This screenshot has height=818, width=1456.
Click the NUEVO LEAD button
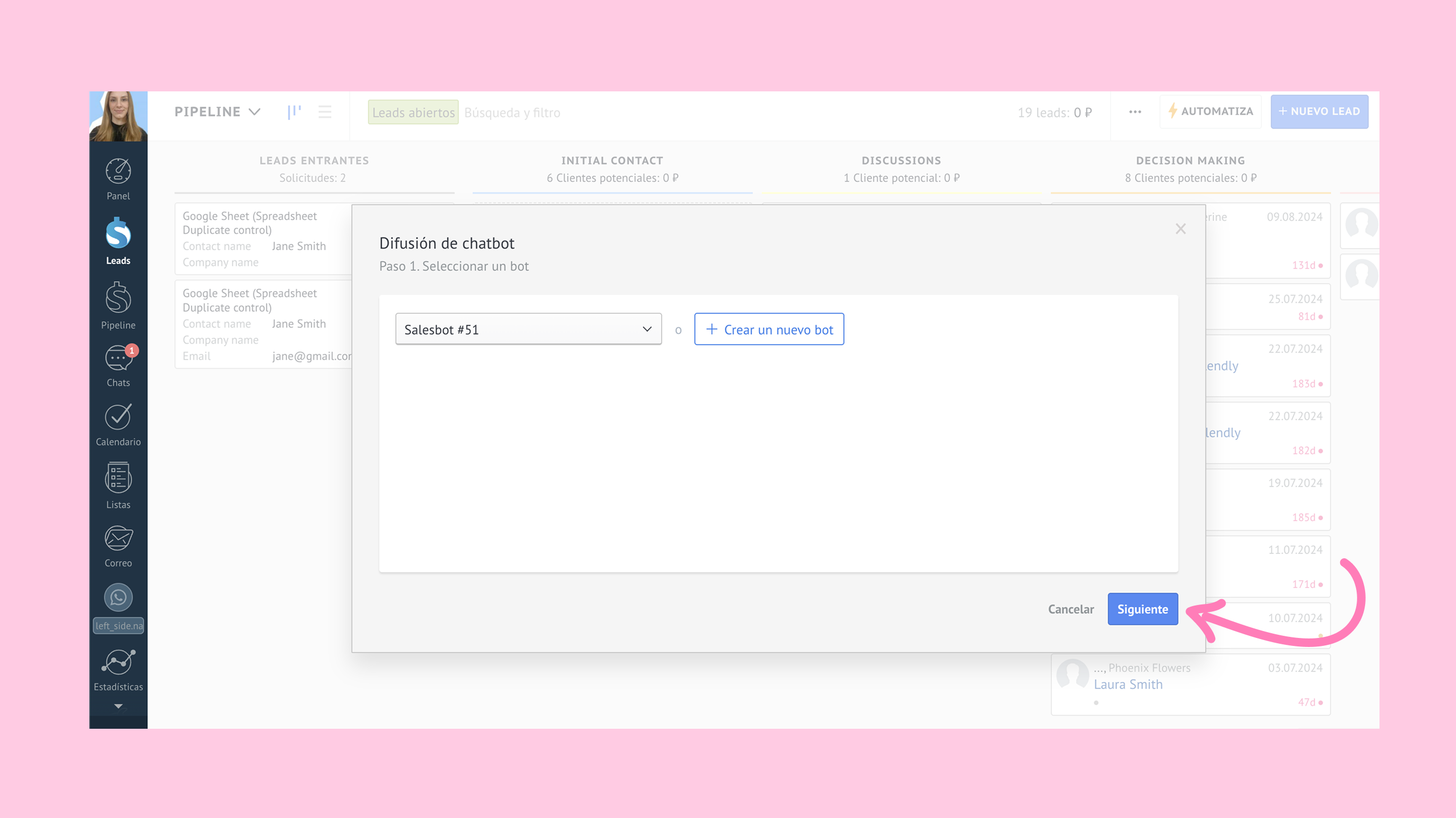(1319, 112)
